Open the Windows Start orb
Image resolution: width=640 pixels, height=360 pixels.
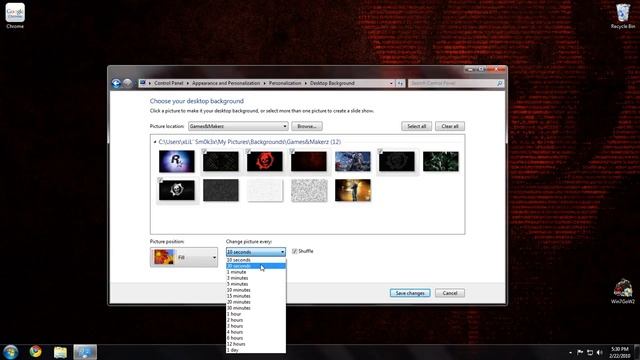(x=11, y=352)
